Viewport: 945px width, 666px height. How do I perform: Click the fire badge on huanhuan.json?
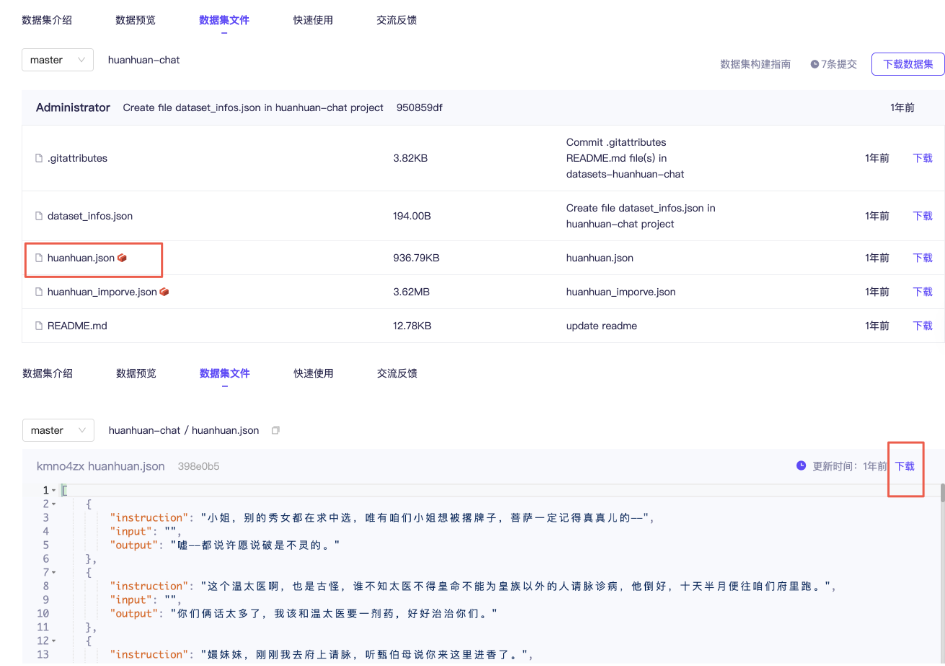[123, 258]
